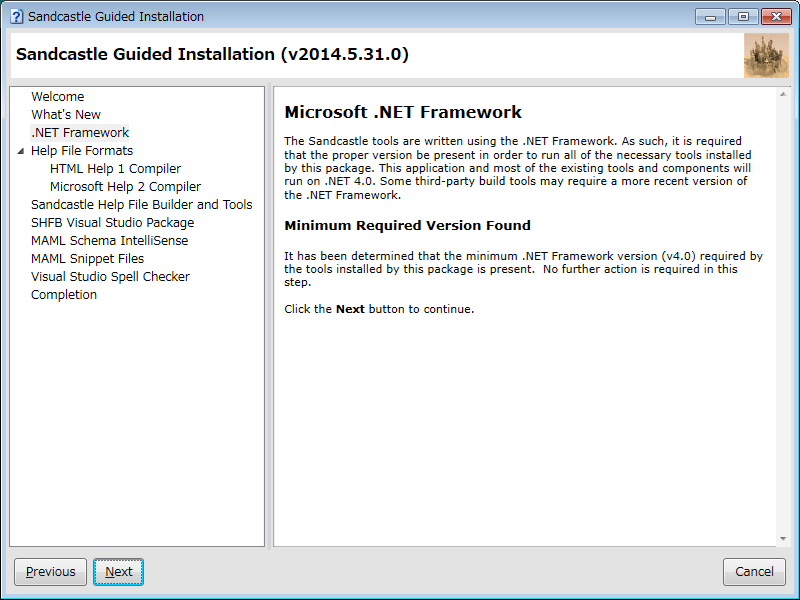
Task: Minimize the Sandcastle installer window
Action: click(711, 17)
